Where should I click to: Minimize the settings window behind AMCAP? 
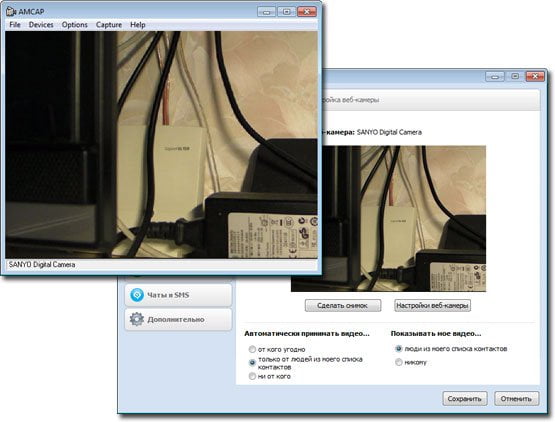click(495, 76)
